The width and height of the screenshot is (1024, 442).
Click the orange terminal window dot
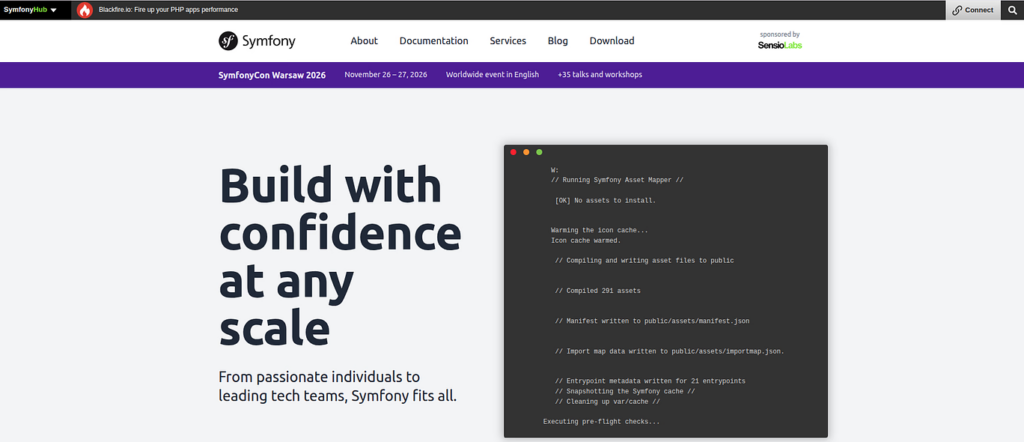526,152
